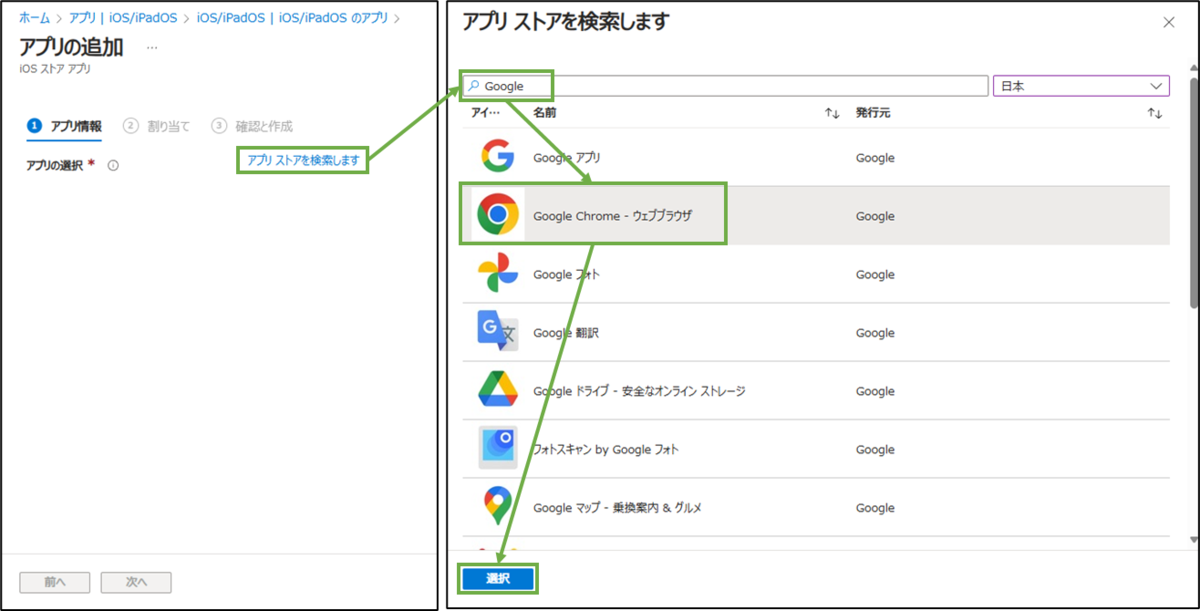Click the フォトスキャン app icon
This screenshot has width=1200, height=611.
(497, 448)
